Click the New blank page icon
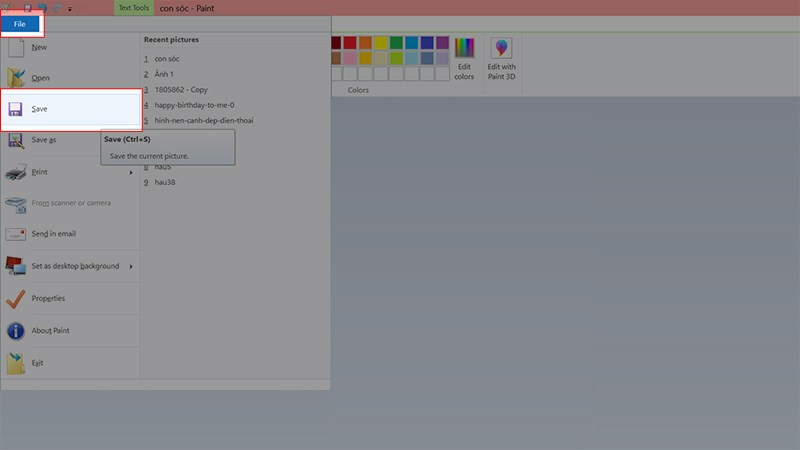This screenshot has width=800, height=450. (17, 47)
